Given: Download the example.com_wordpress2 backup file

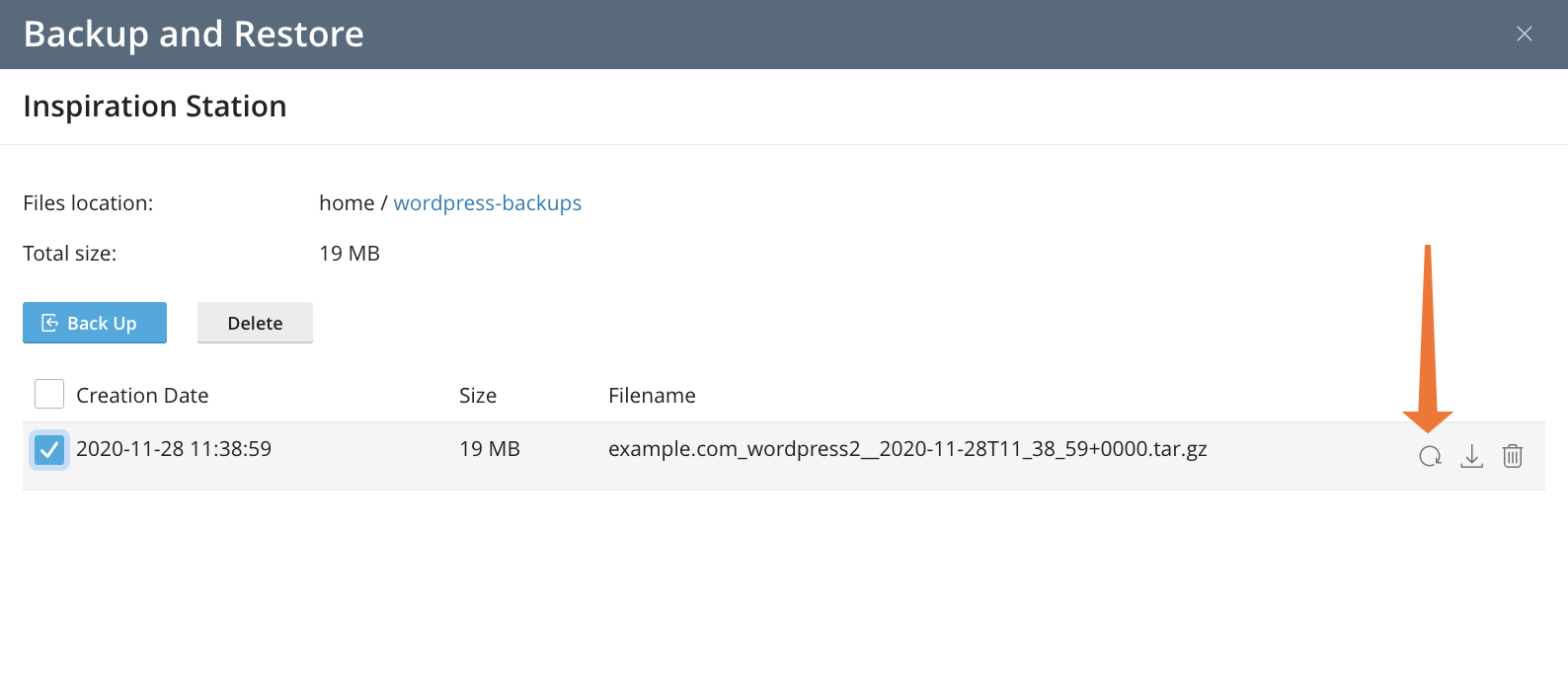Looking at the screenshot, I should tap(1471, 456).
